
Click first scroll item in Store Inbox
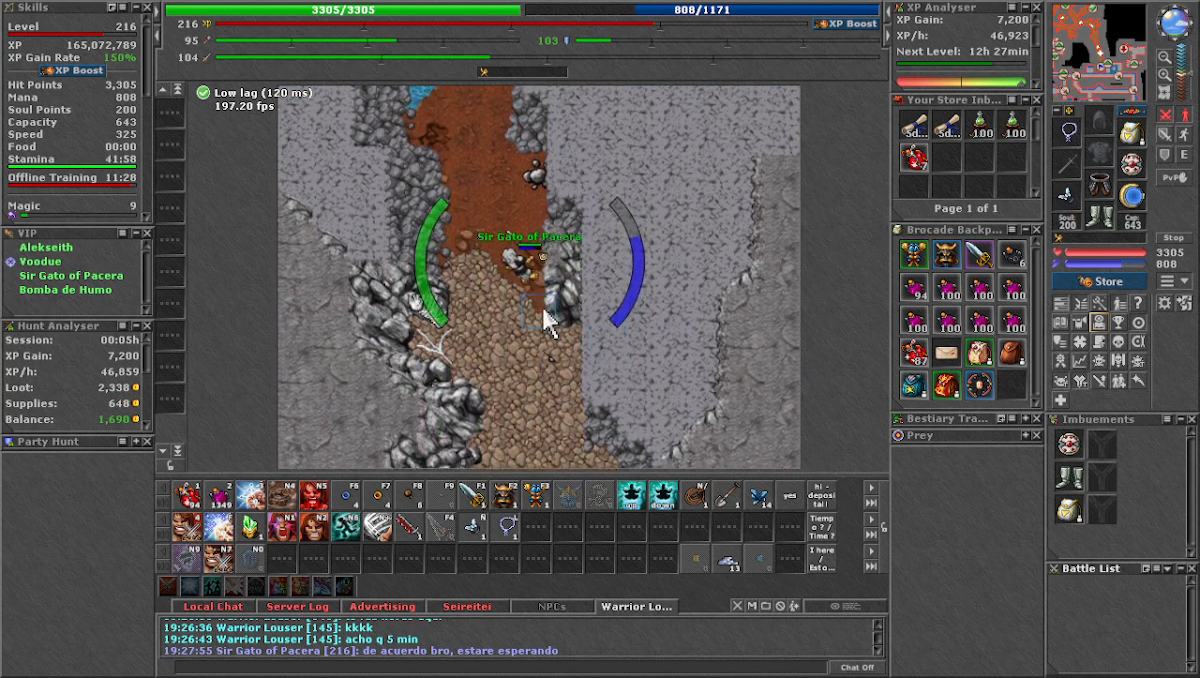tap(914, 126)
